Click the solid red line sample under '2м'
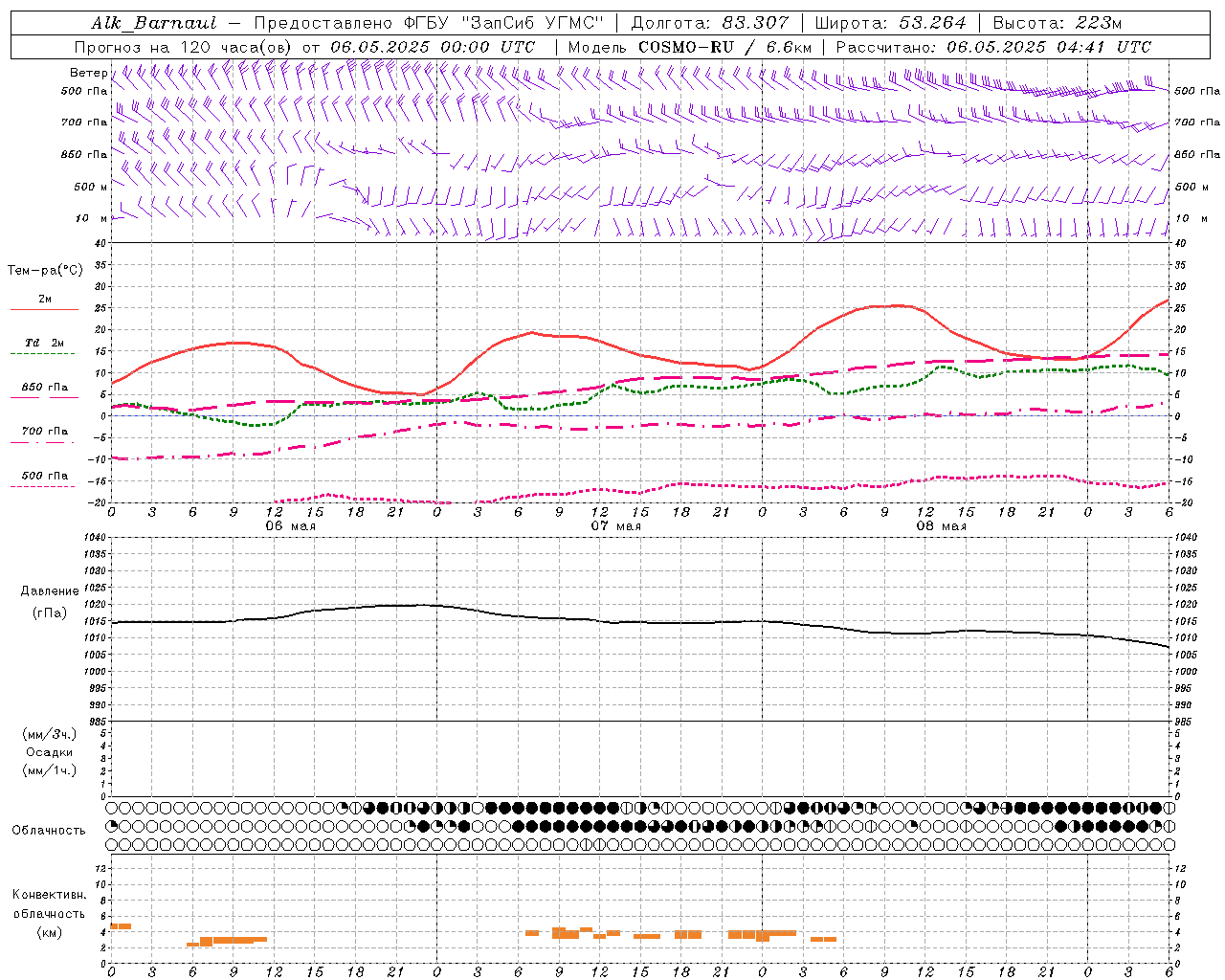The width and height of the screenshot is (1225, 980). point(44,310)
